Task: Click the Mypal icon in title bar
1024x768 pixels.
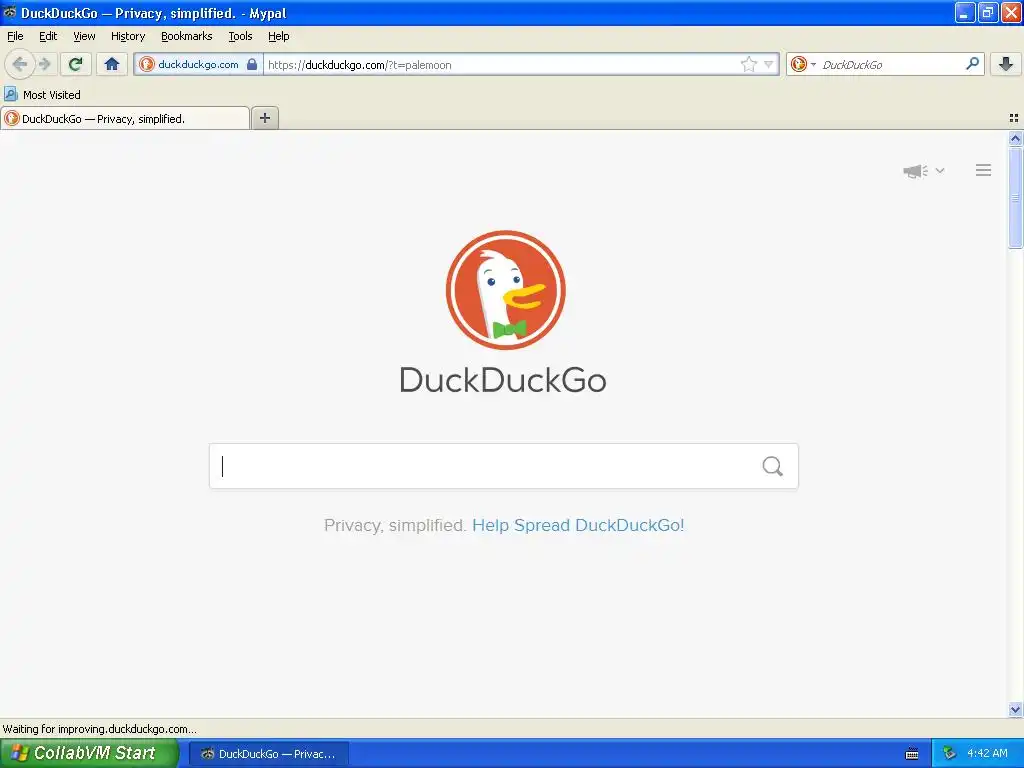Action: click(10, 12)
